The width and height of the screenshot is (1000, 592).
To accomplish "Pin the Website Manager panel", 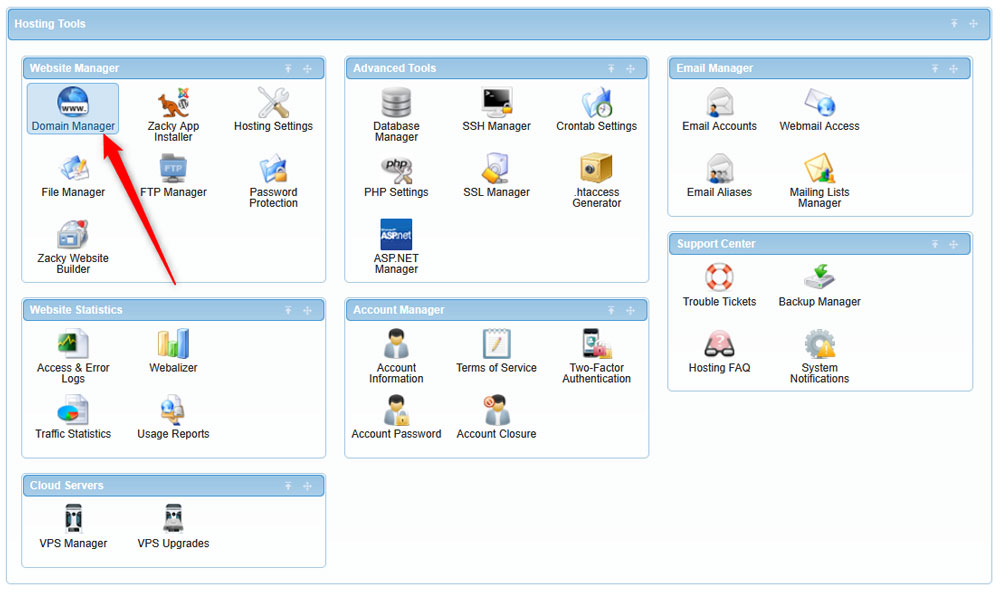I will [288, 68].
